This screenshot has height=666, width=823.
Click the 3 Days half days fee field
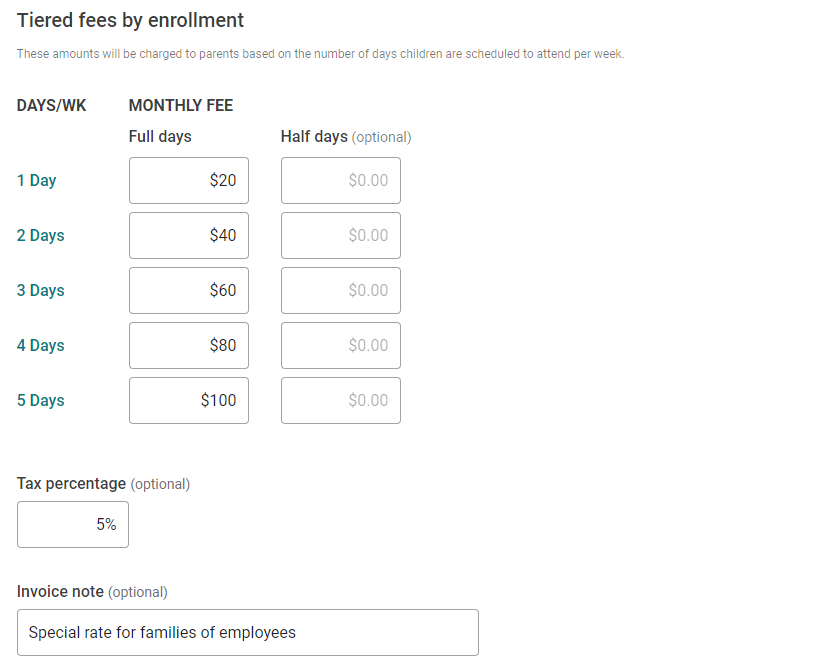(341, 291)
